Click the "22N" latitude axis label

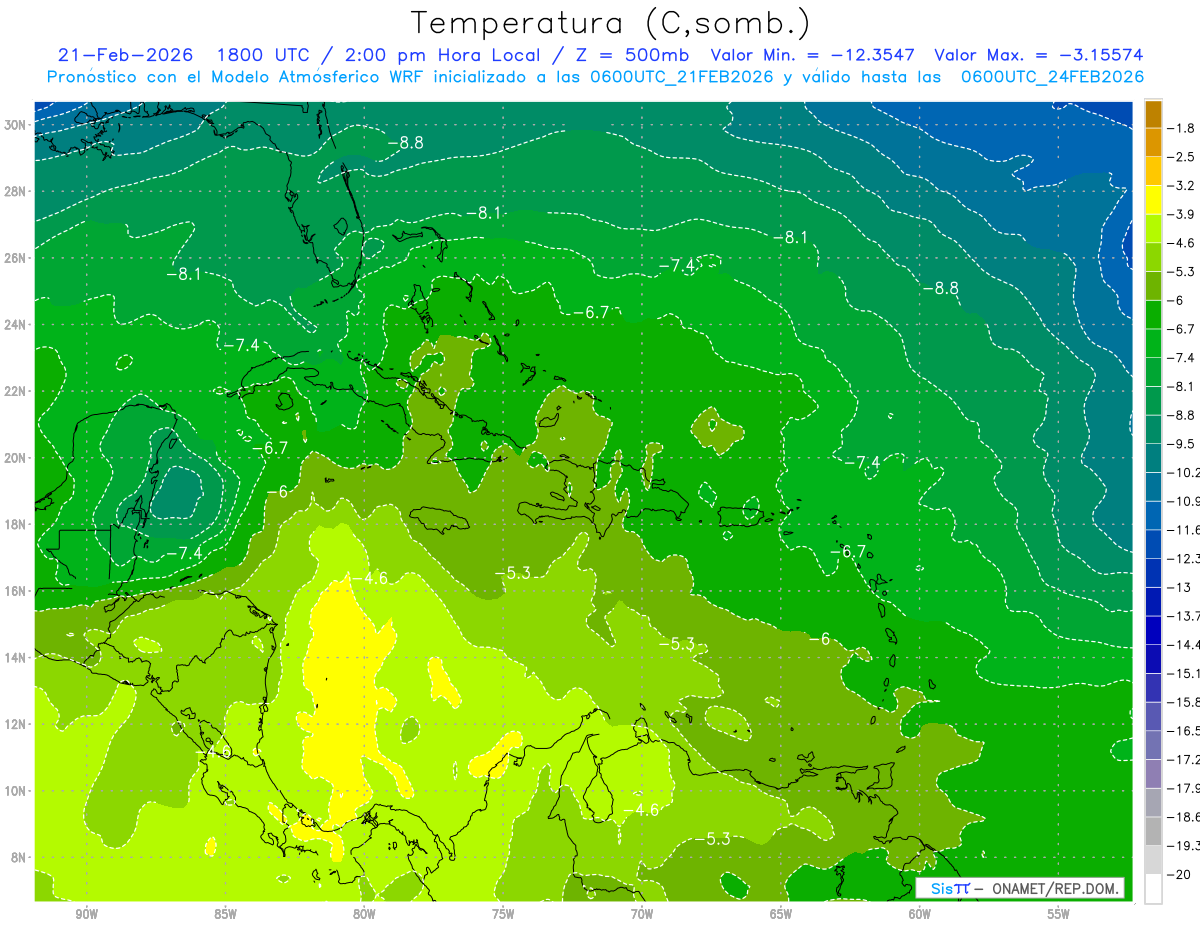[16, 391]
